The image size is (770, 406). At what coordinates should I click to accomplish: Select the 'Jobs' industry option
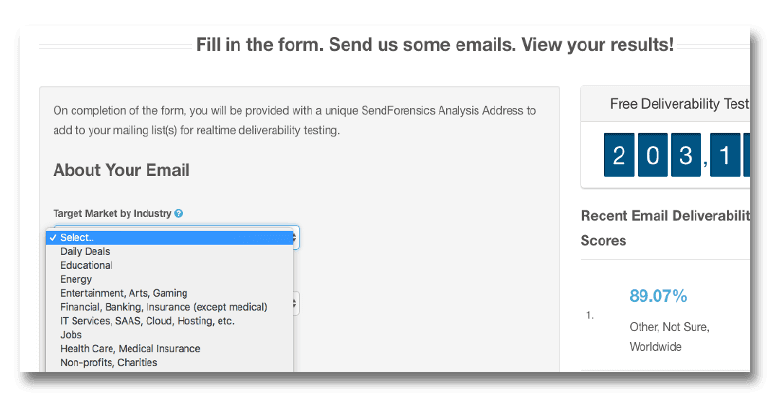pyautogui.click(x=72, y=335)
